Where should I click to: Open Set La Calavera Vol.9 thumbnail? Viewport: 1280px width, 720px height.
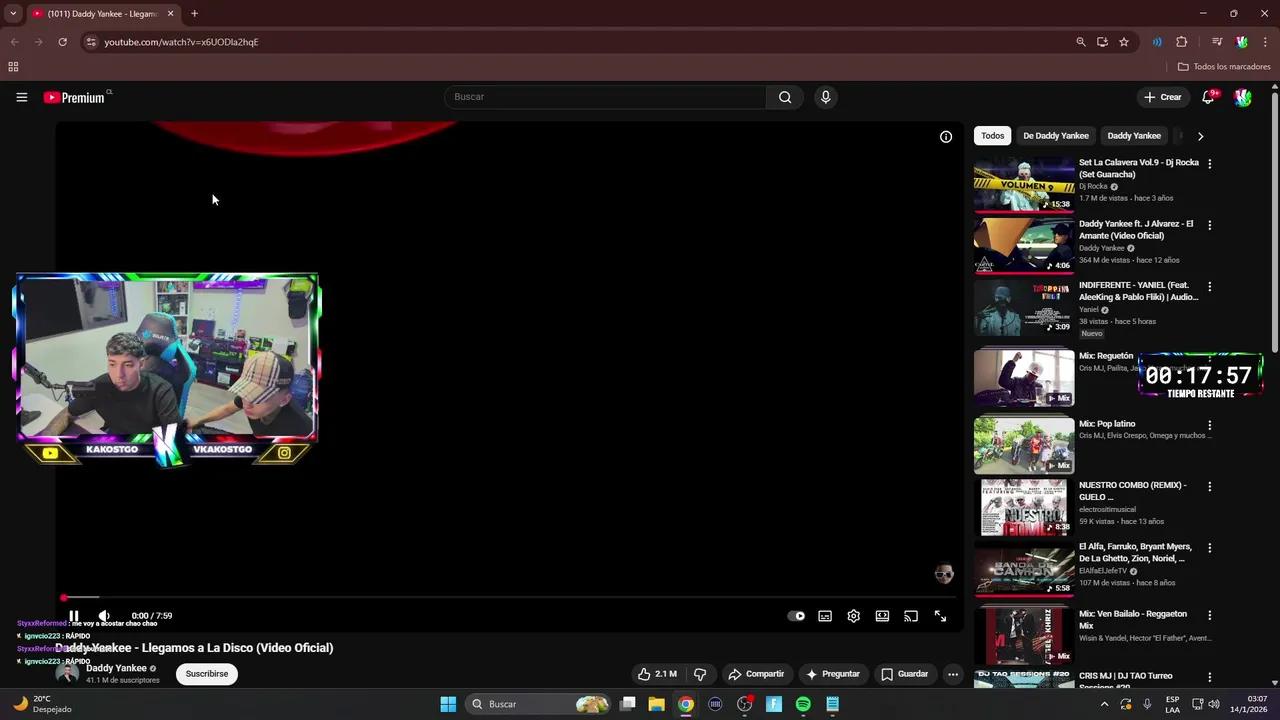[1024, 184]
